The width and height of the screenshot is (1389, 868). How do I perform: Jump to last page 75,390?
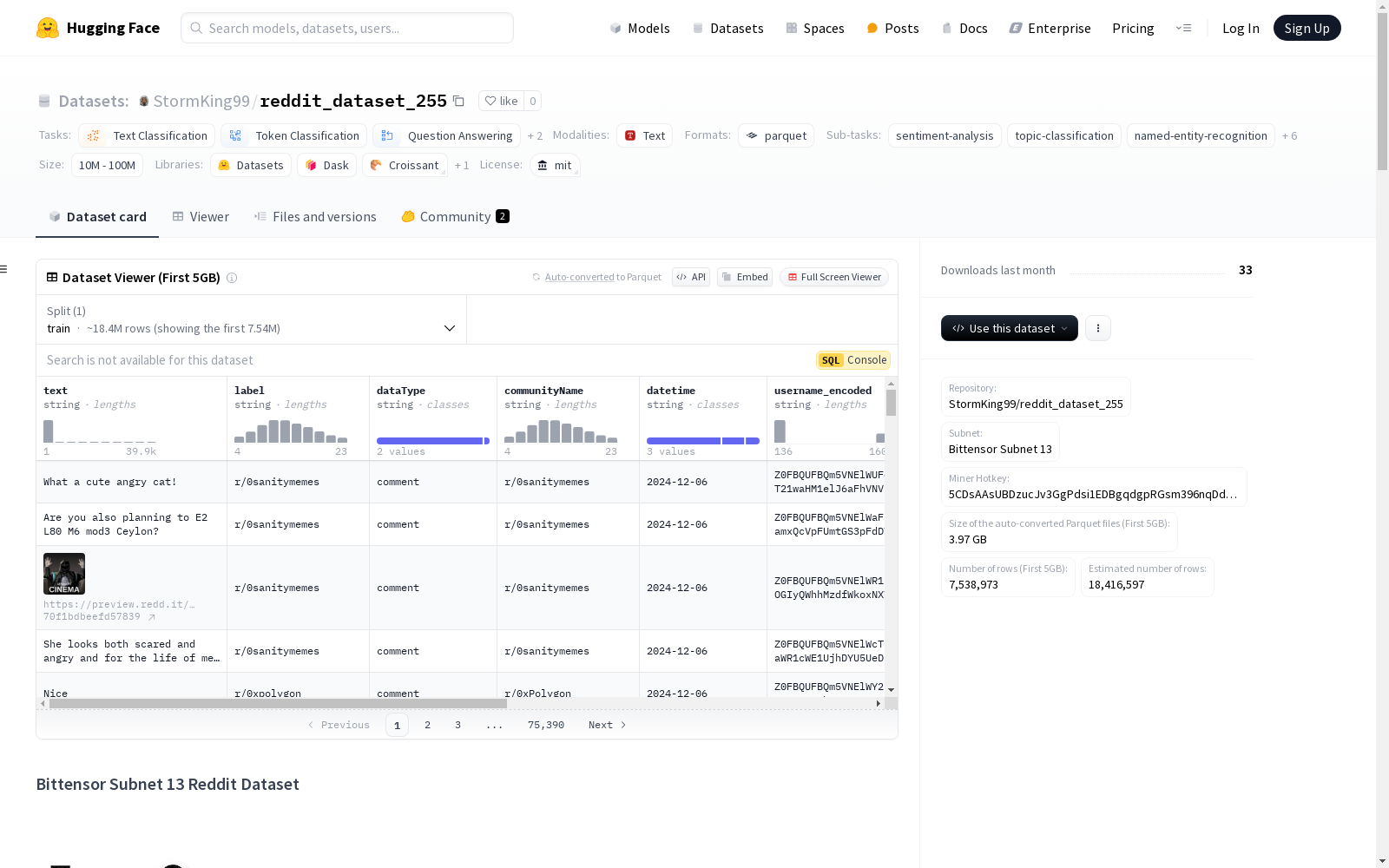[x=546, y=726]
